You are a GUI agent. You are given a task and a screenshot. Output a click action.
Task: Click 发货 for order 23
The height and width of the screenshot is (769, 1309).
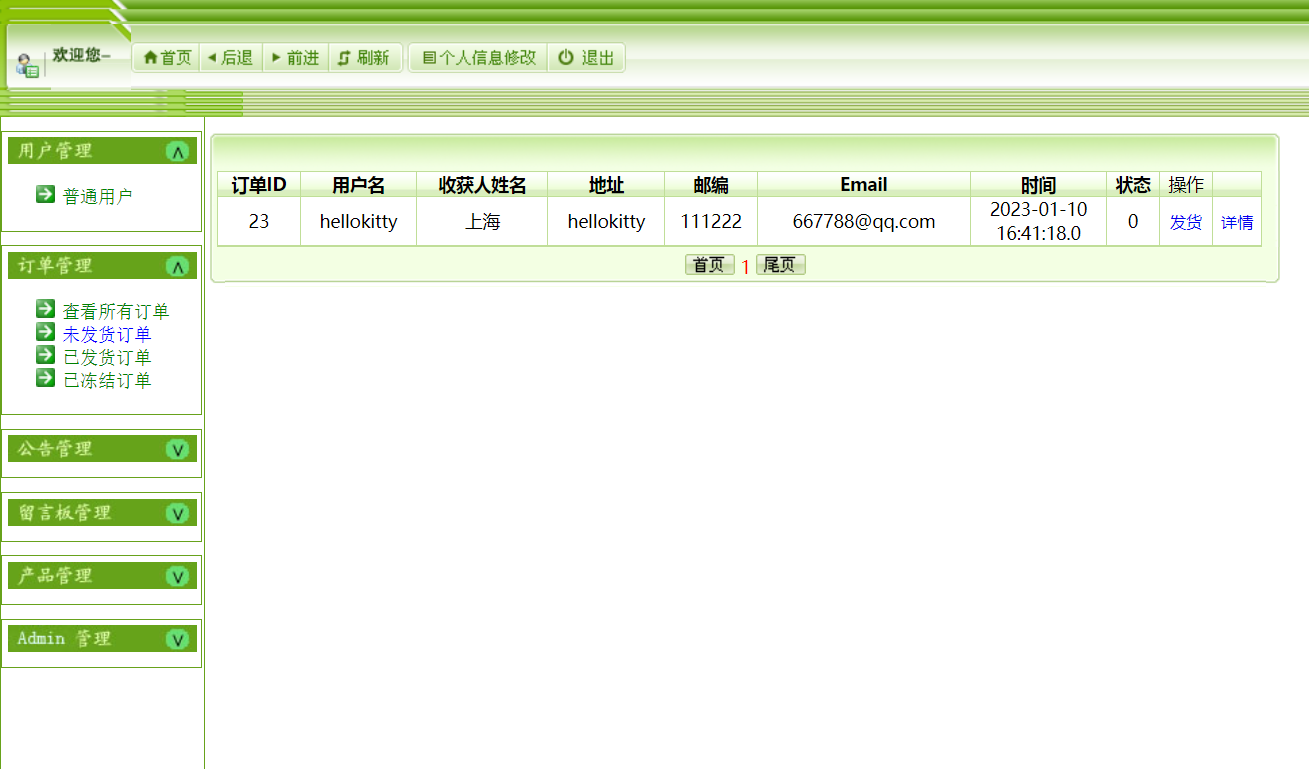(1186, 222)
